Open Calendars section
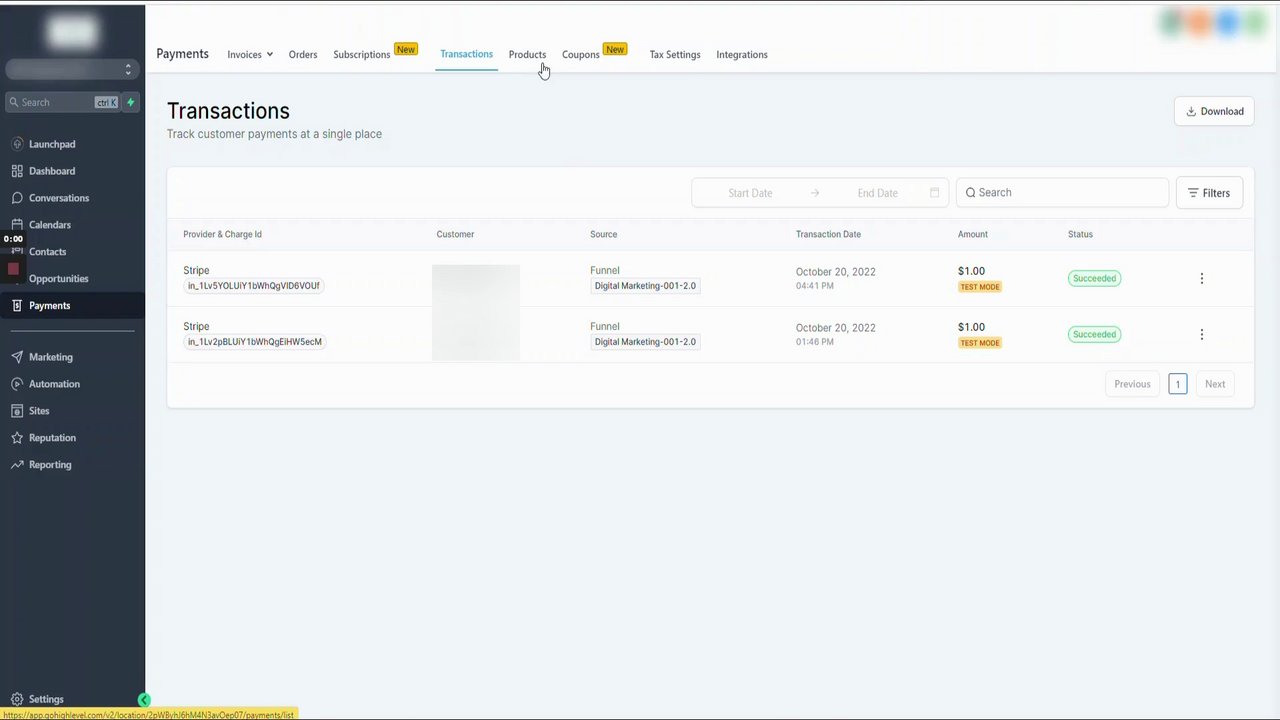1280x720 pixels. click(x=50, y=225)
